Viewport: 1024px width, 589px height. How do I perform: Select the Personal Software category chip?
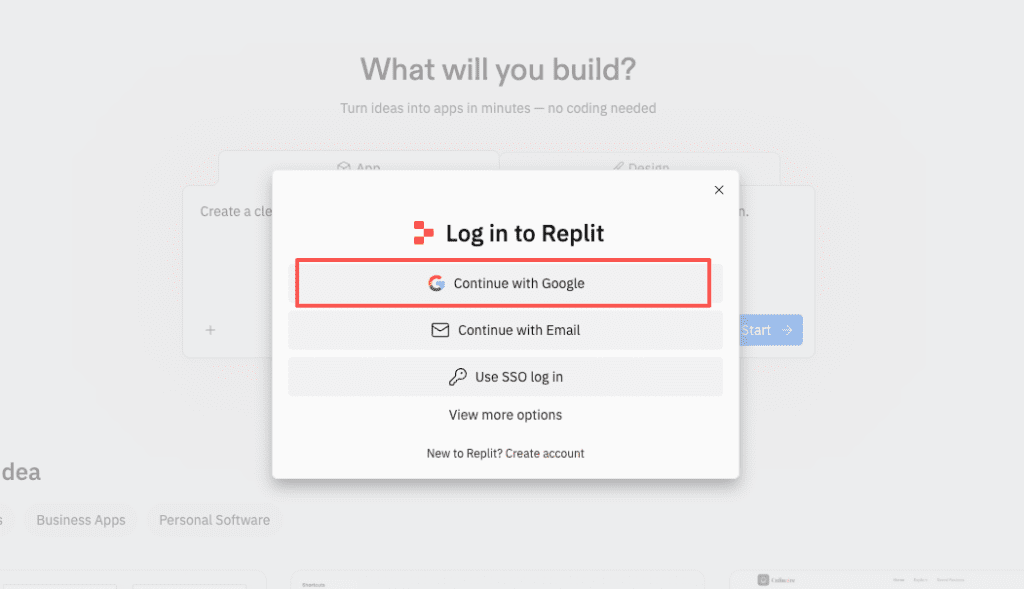(x=214, y=520)
